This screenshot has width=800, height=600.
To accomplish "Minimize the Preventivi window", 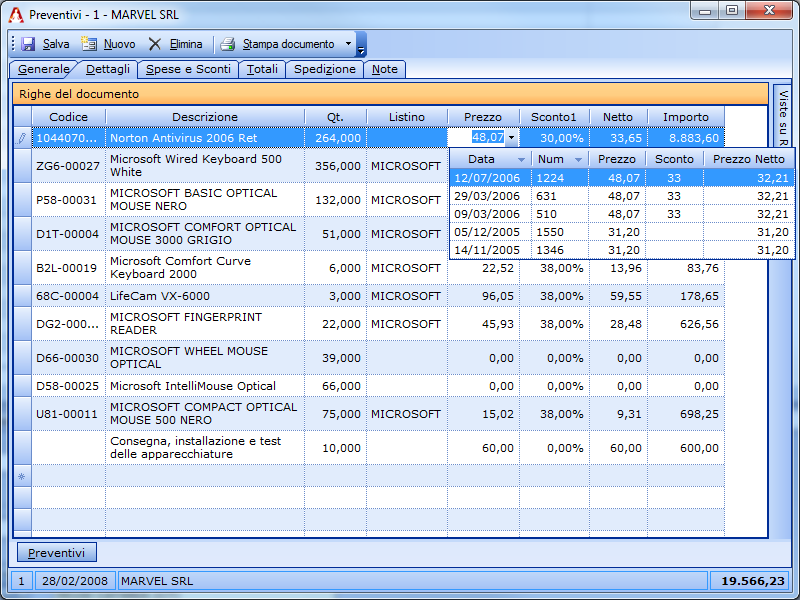I will pos(705,10).
